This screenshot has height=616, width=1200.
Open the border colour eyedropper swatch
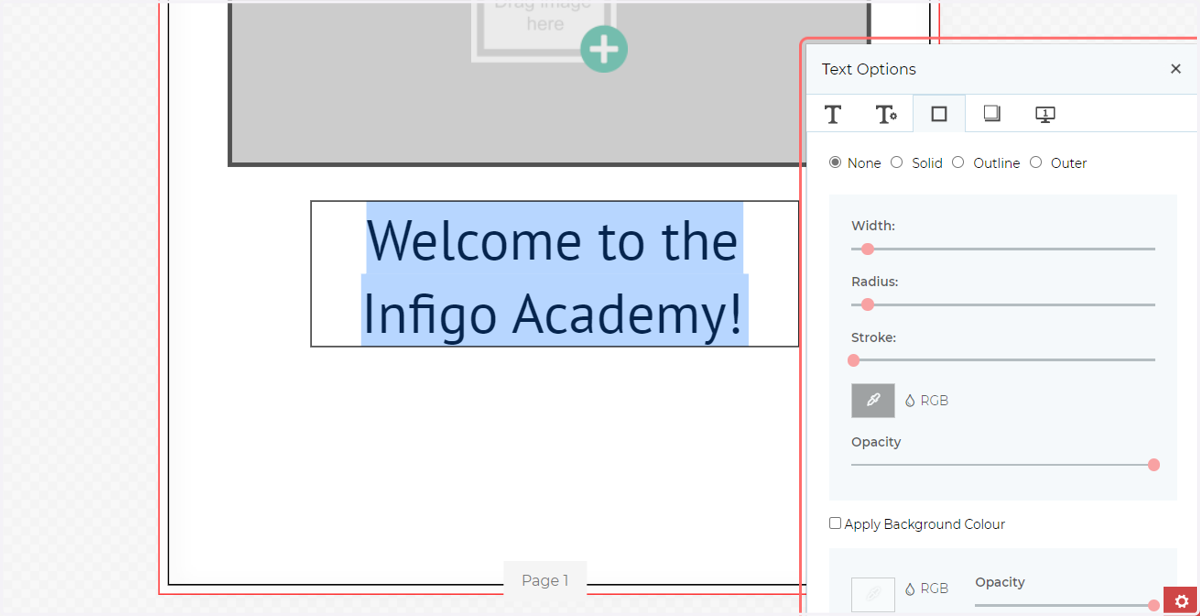click(873, 400)
